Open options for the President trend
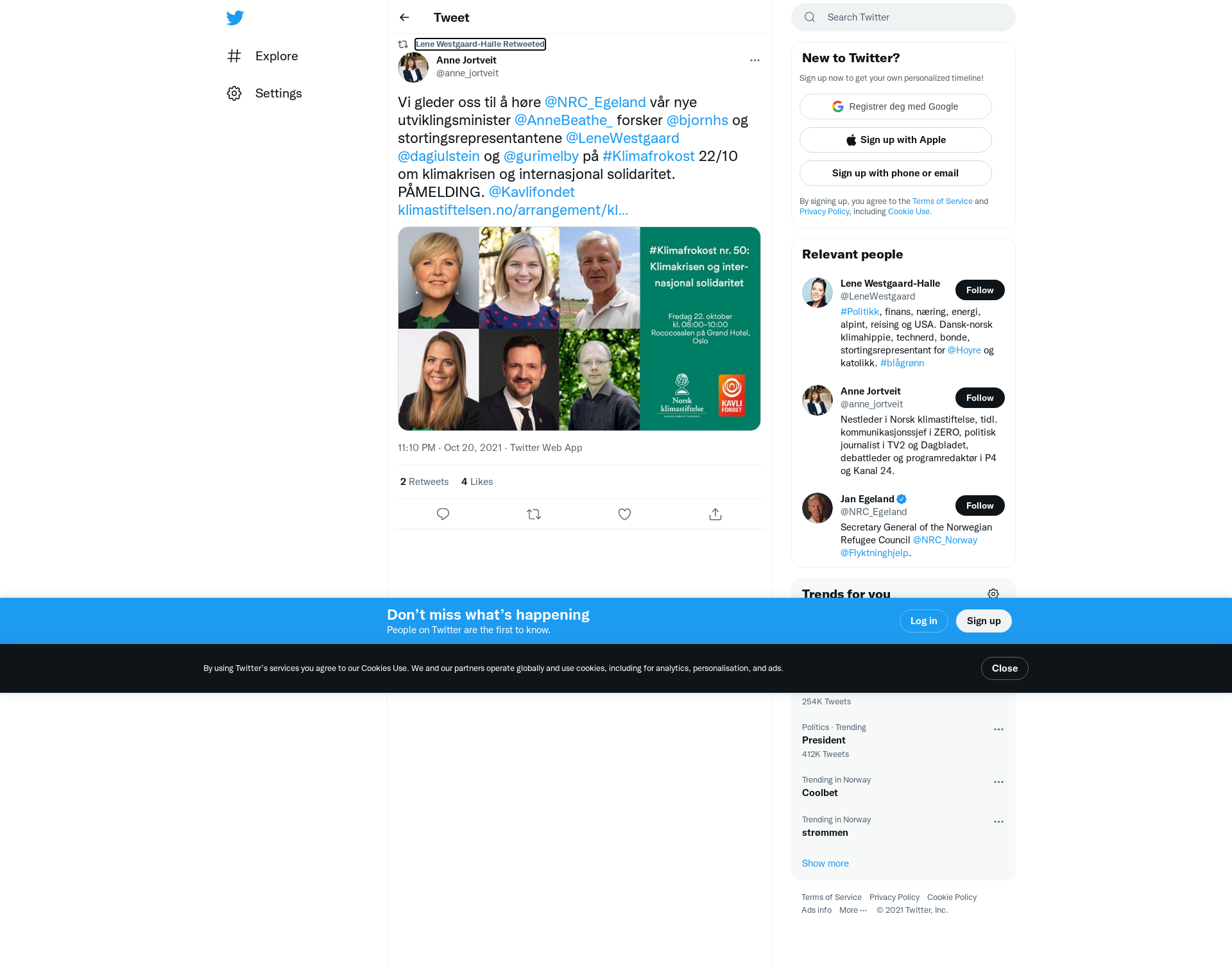Screen dimensions: 1232x968 pyautogui.click(x=998, y=729)
